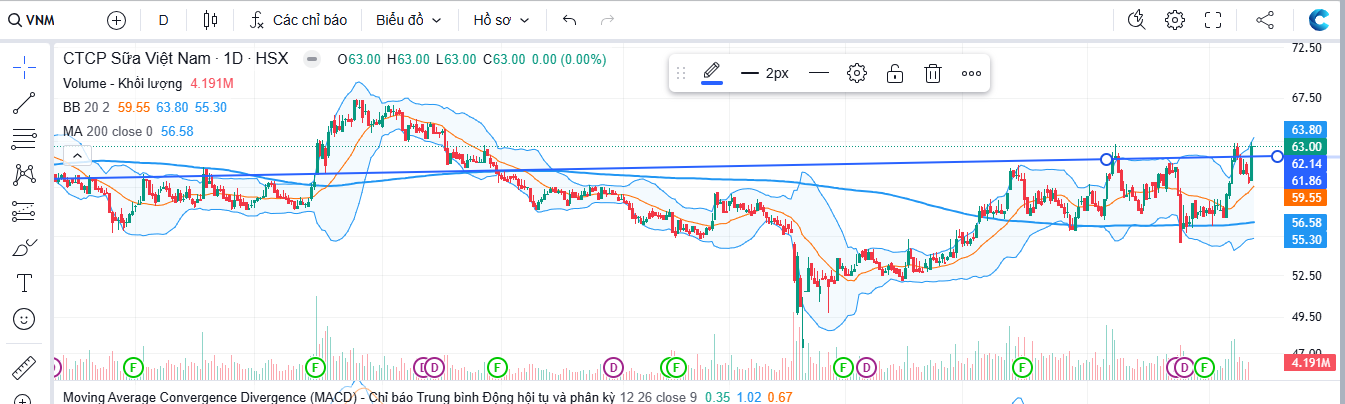Open the D time interval selector
Viewport: 1345px width, 404px height.
click(x=164, y=19)
